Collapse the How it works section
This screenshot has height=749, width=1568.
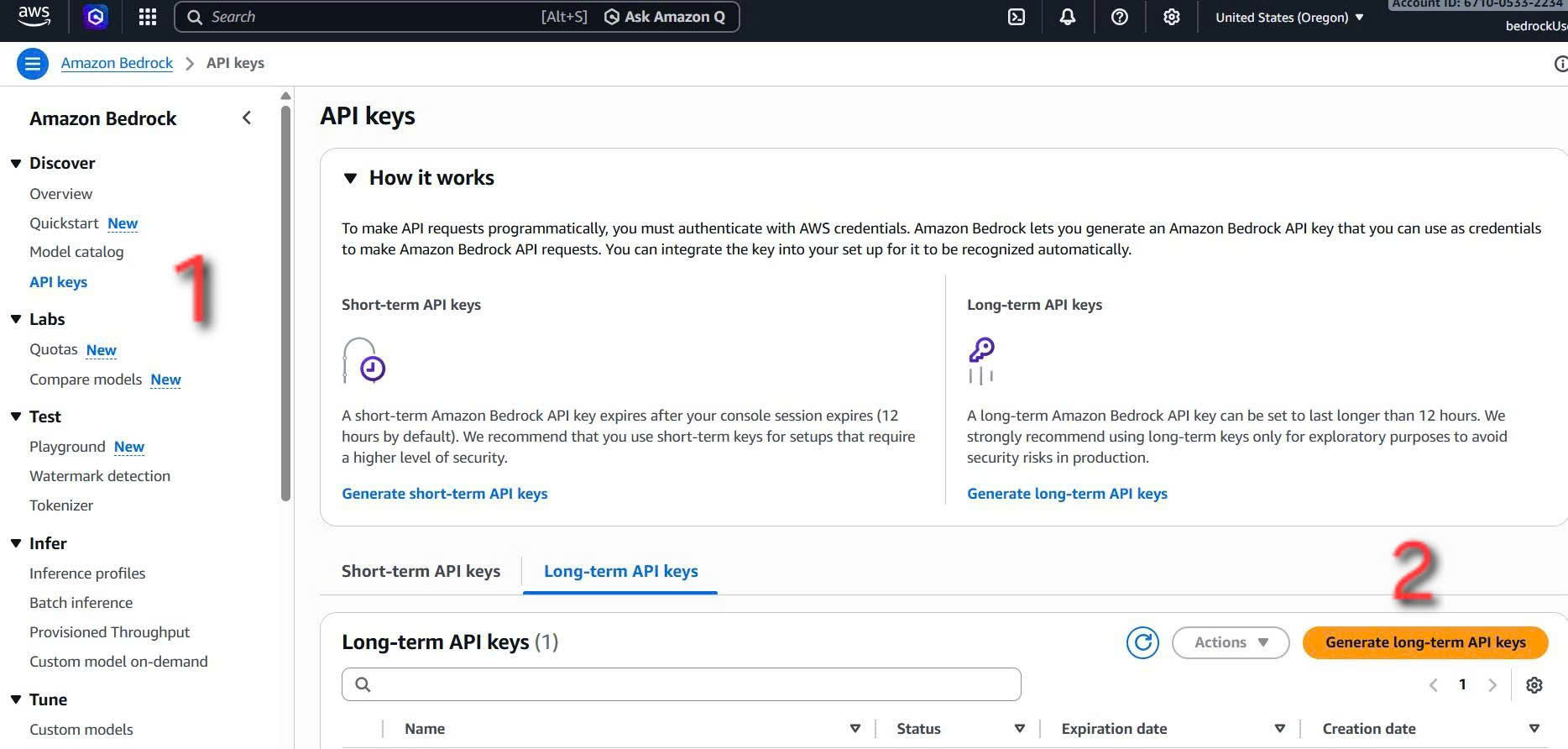tap(351, 178)
